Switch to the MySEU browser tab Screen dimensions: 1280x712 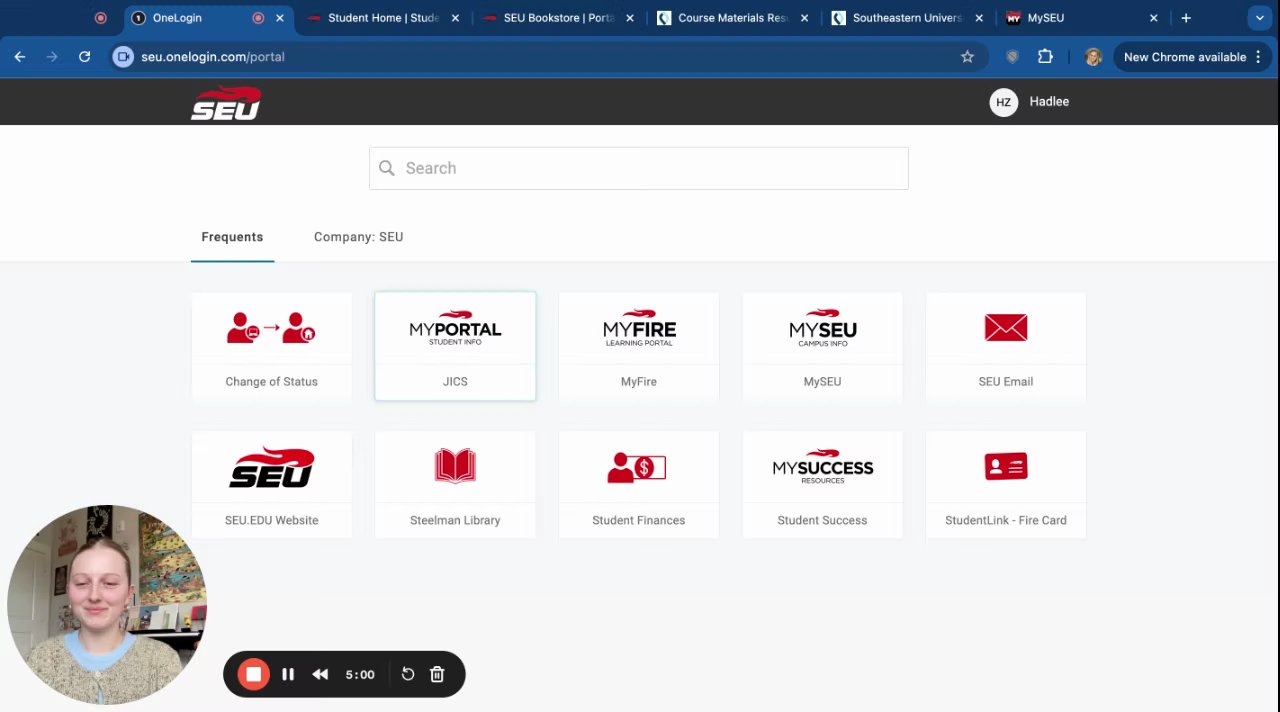tap(1083, 18)
